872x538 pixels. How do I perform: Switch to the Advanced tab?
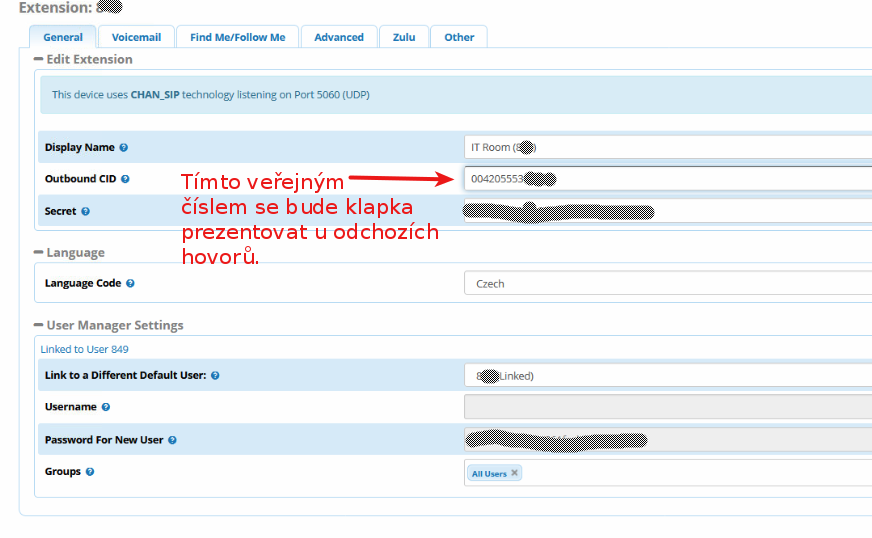click(339, 37)
